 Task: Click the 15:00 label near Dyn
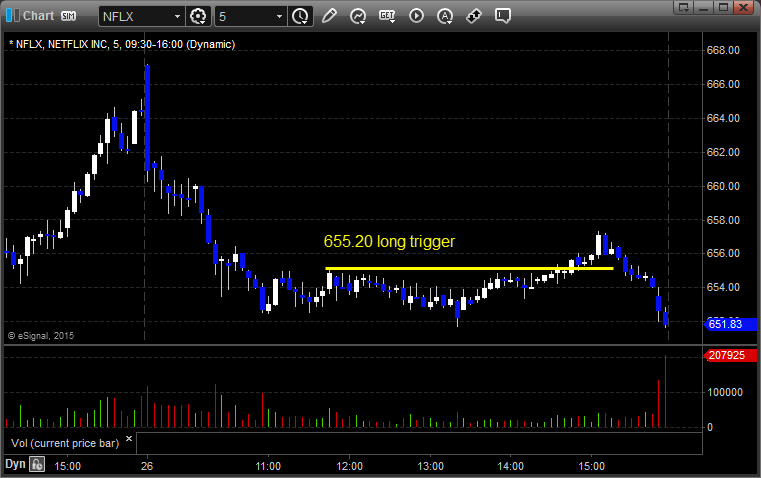point(67,466)
